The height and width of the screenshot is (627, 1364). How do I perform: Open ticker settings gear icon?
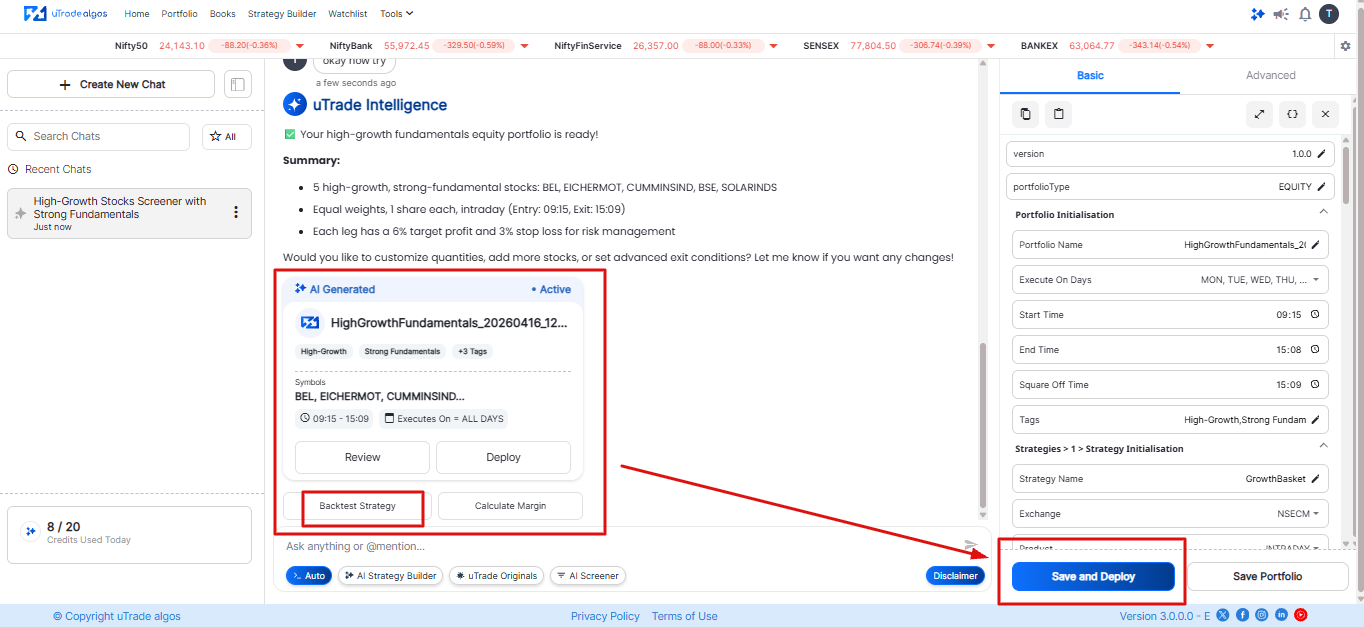click(1345, 46)
